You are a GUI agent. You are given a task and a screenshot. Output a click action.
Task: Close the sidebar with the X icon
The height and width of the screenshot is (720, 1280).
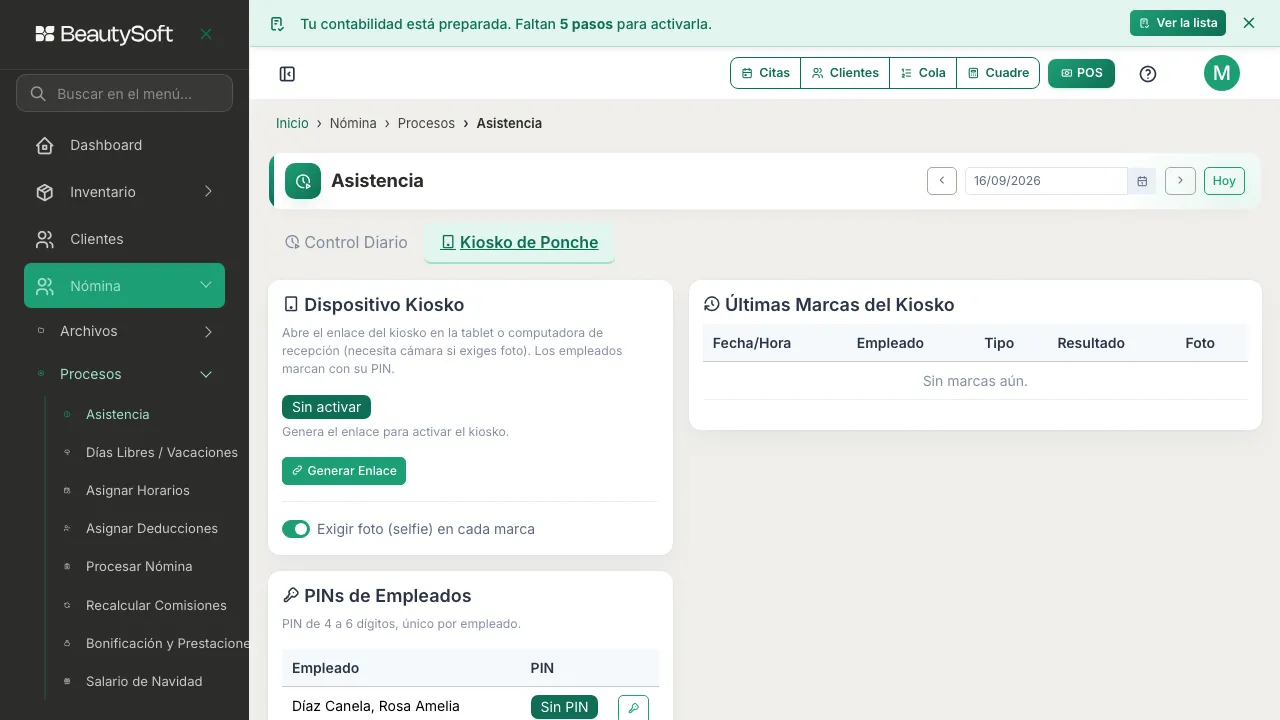coord(206,34)
